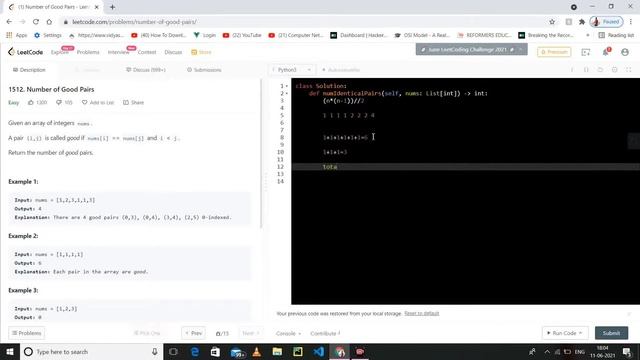
Task: Collapse the def at line 2 fold arrow
Action: [x=287, y=93]
